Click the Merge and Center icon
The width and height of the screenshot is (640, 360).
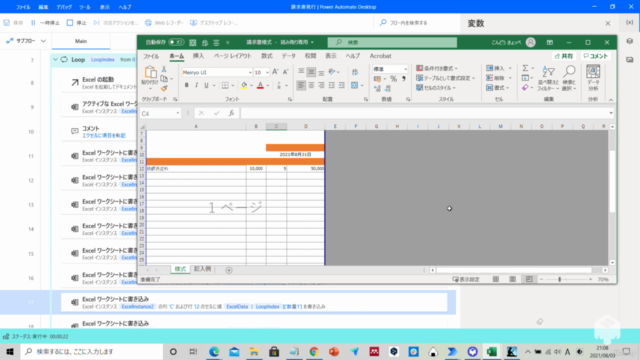pos(354,85)
